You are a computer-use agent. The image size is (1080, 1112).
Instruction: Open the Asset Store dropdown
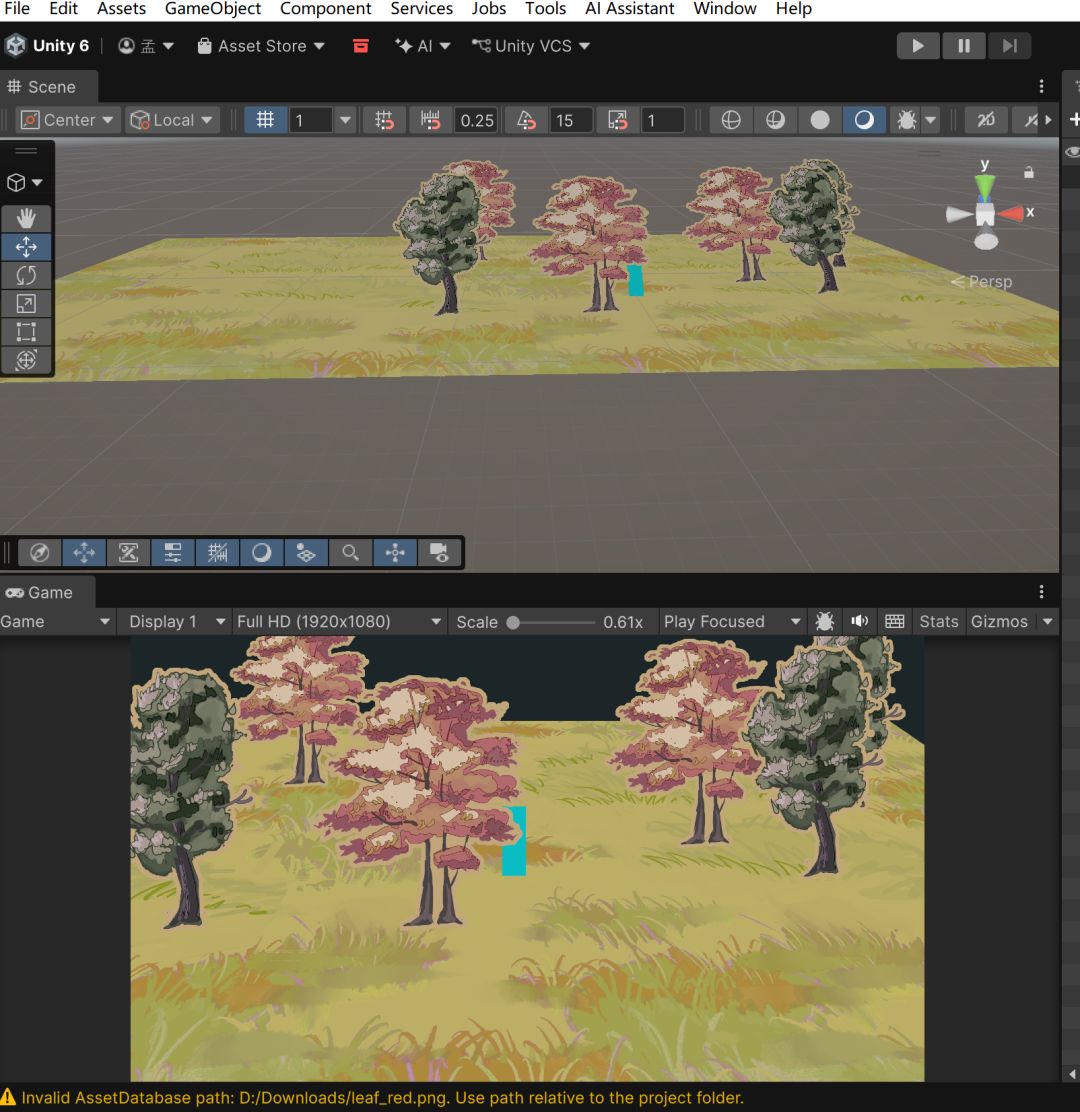tap(261, 46)
